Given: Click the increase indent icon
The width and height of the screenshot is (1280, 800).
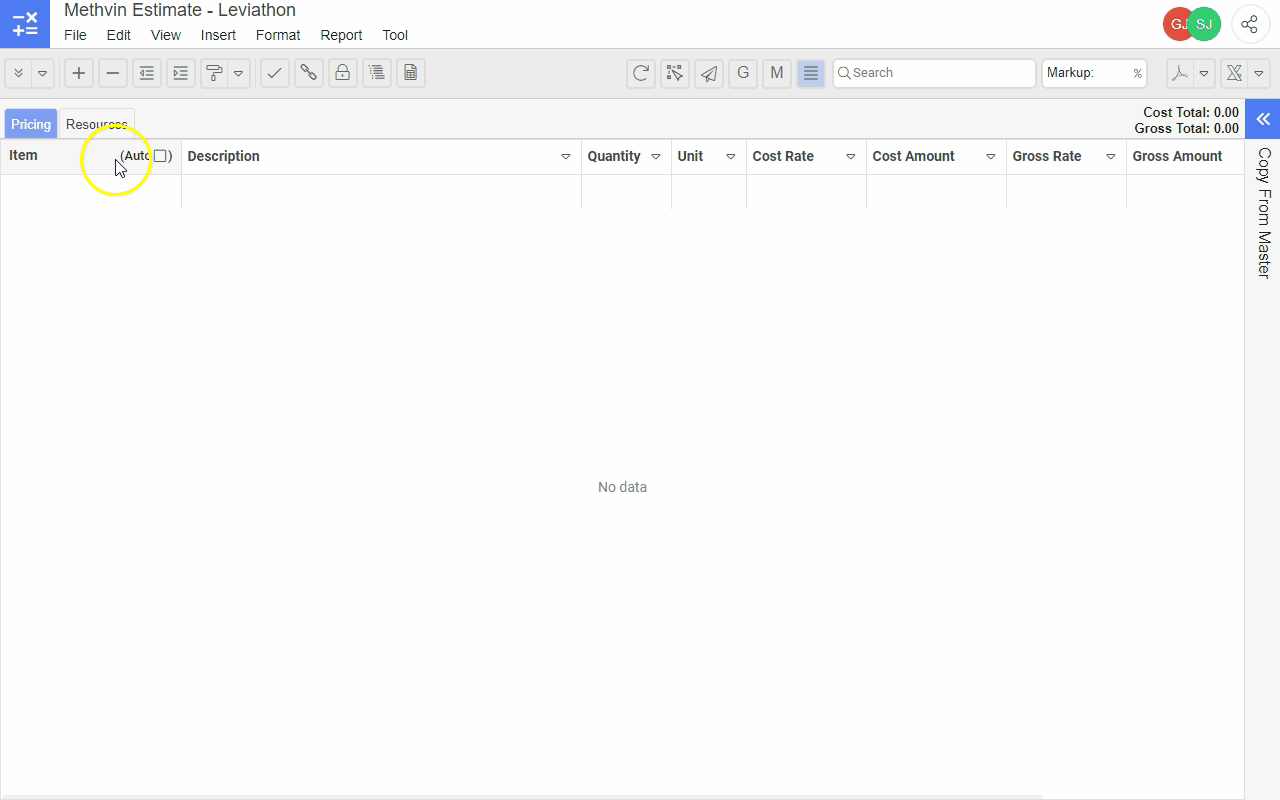Looking at the screenshot, I should (x=181, y=73).
